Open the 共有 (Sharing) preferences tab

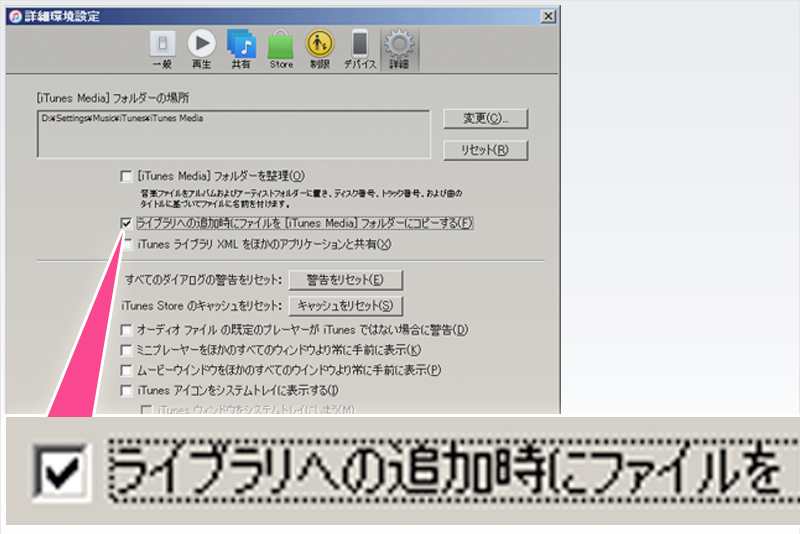(241, 49)
